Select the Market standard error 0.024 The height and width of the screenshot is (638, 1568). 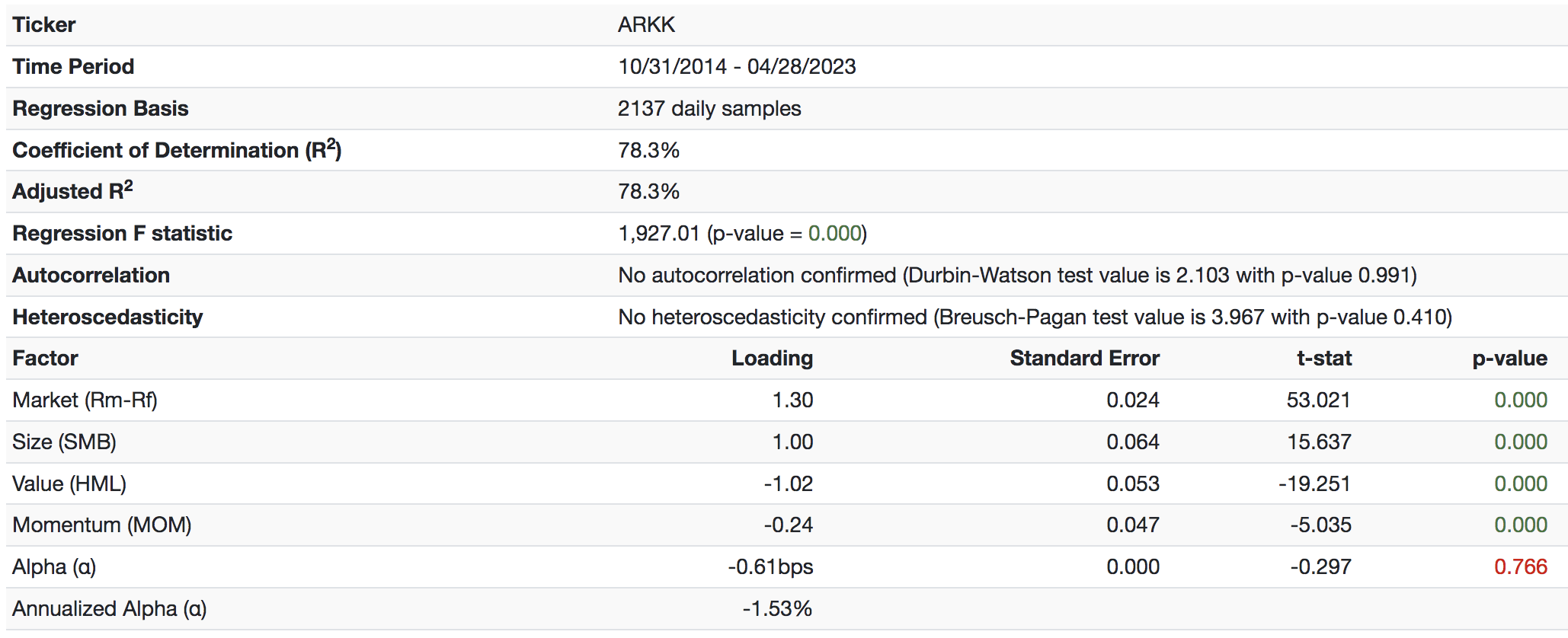click(1133, 400)
